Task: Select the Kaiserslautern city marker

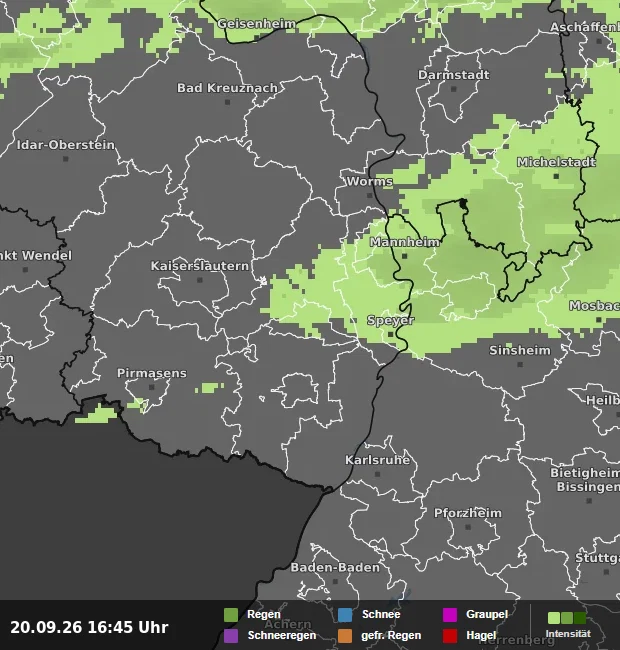Action: coord(200,280)
